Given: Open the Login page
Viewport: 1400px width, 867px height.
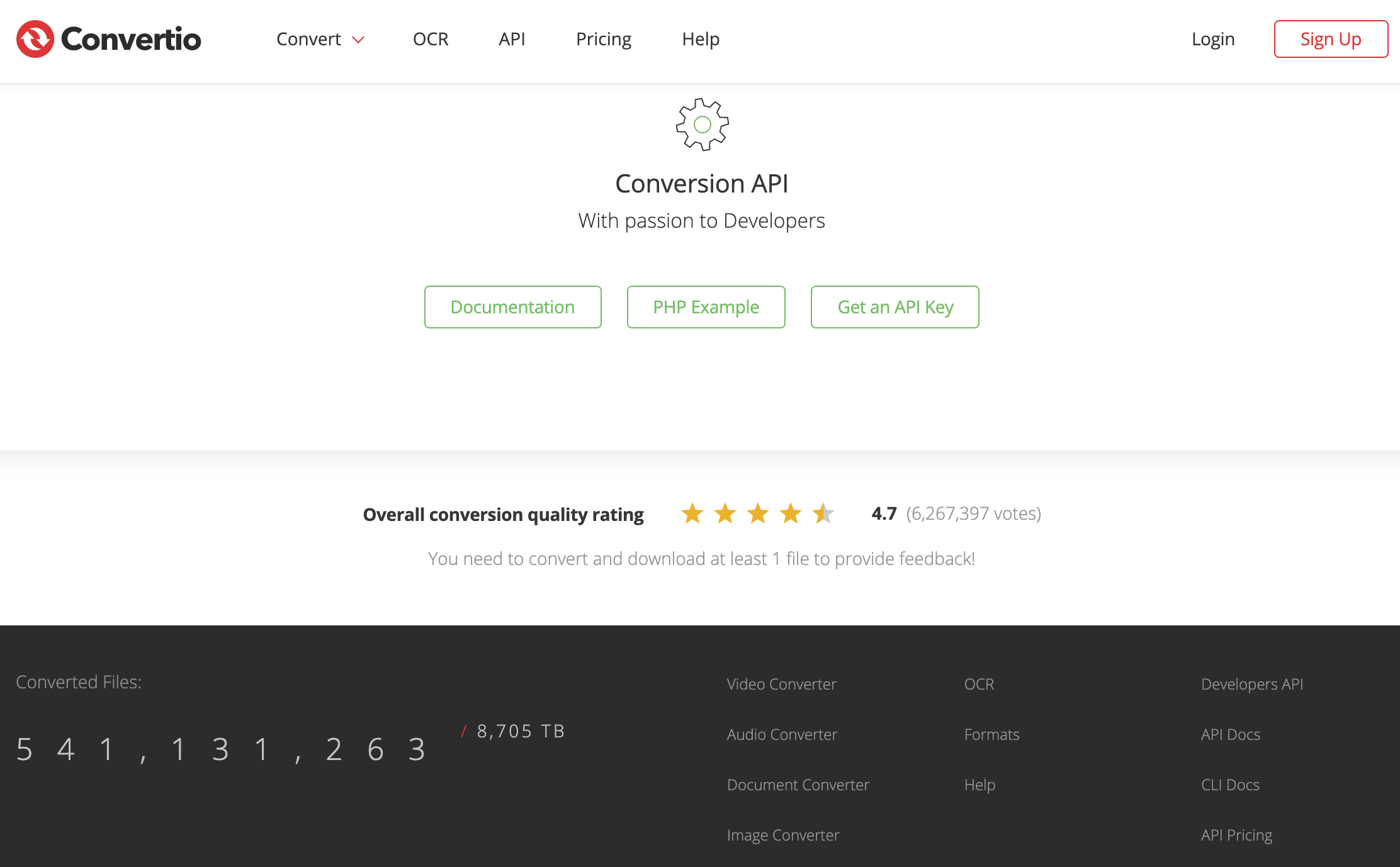Looking at the screenshot, I should click(1212, 39).
